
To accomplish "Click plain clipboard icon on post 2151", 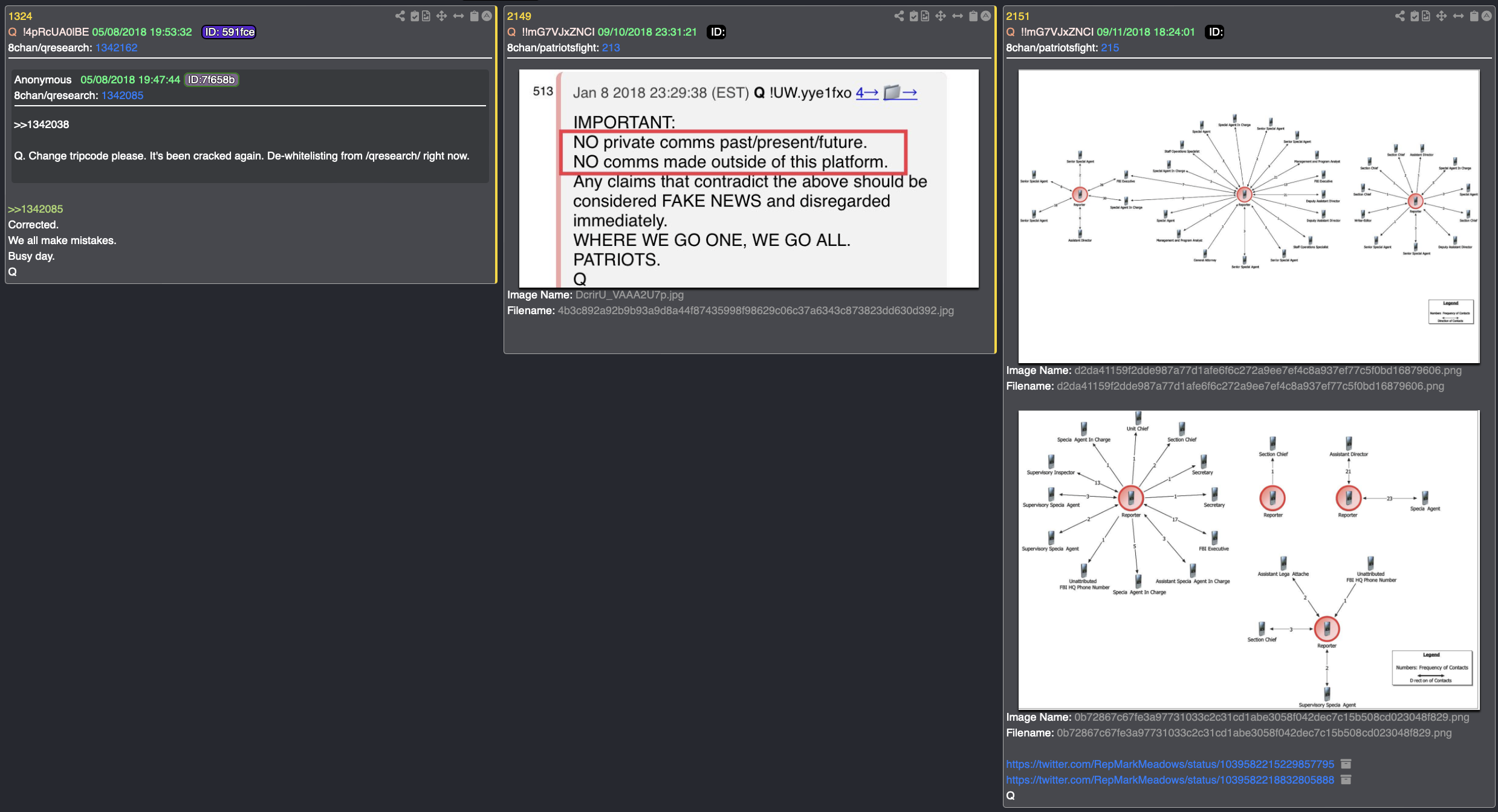I will 1474,16.
